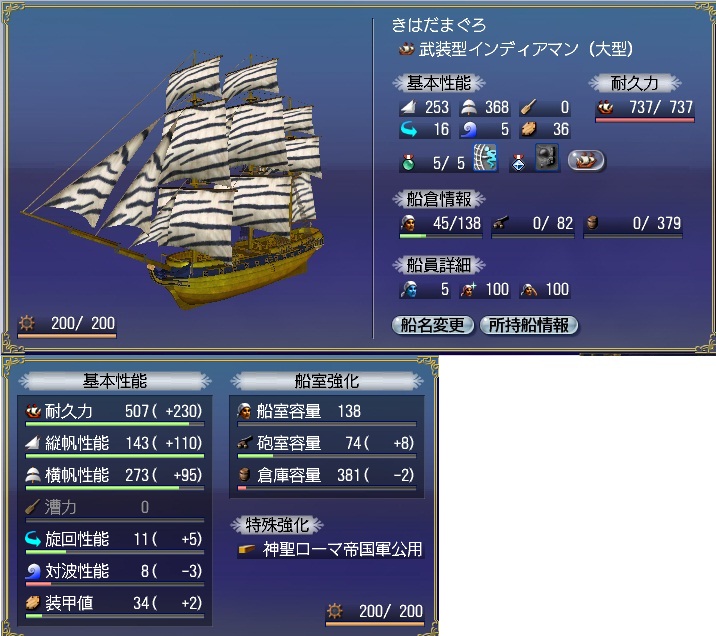The height and width of the screenshot is (636, 716).
Task: Select the cannon equipment slot icon
Action: point(547,158)
